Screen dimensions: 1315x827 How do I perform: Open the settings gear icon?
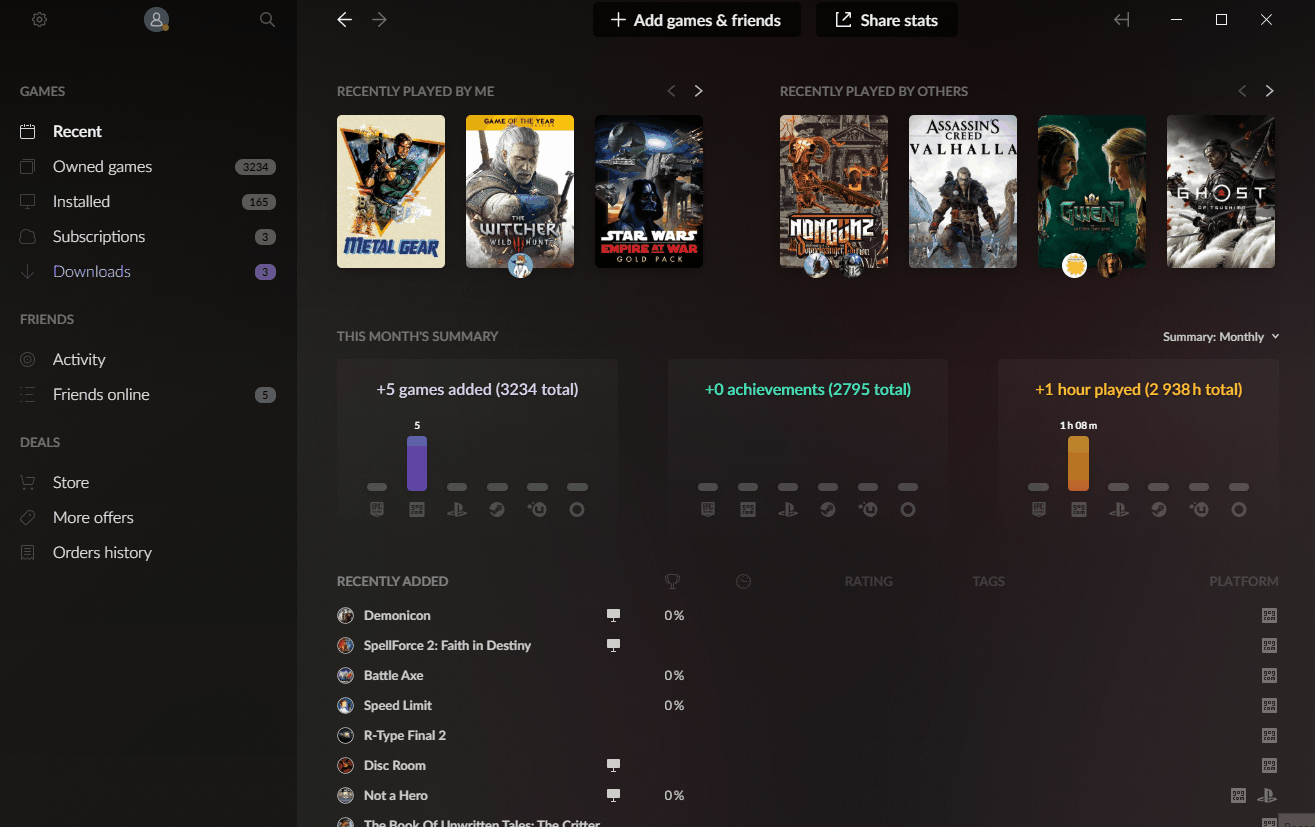tap(40, 19)
